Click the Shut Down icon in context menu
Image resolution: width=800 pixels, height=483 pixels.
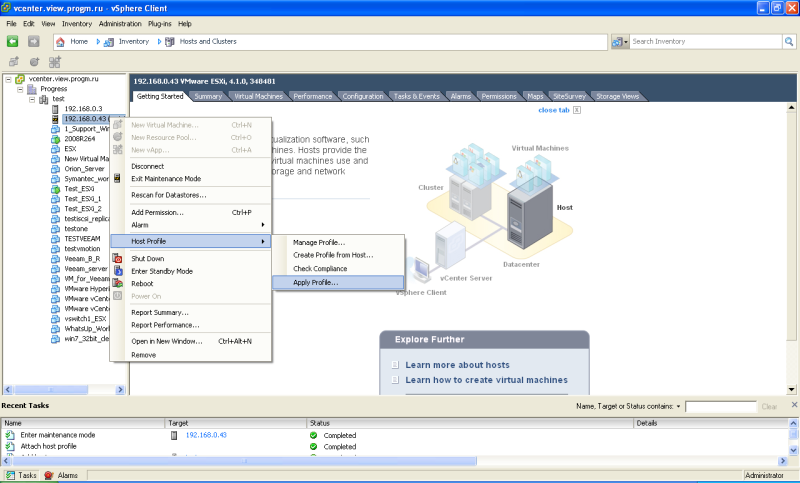pyautogui.click(x=117, y=258)
